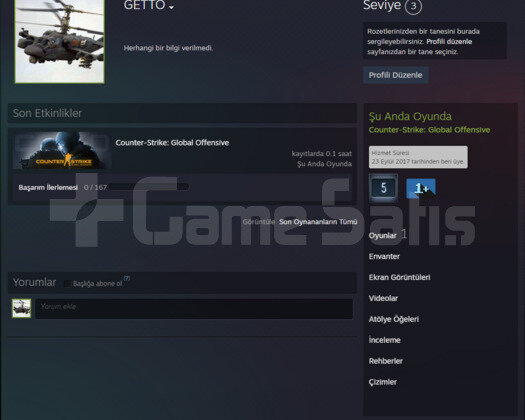Click the Hizmet Süresi membership badge
Screen dimensions: 525x420
pos(418,157)
